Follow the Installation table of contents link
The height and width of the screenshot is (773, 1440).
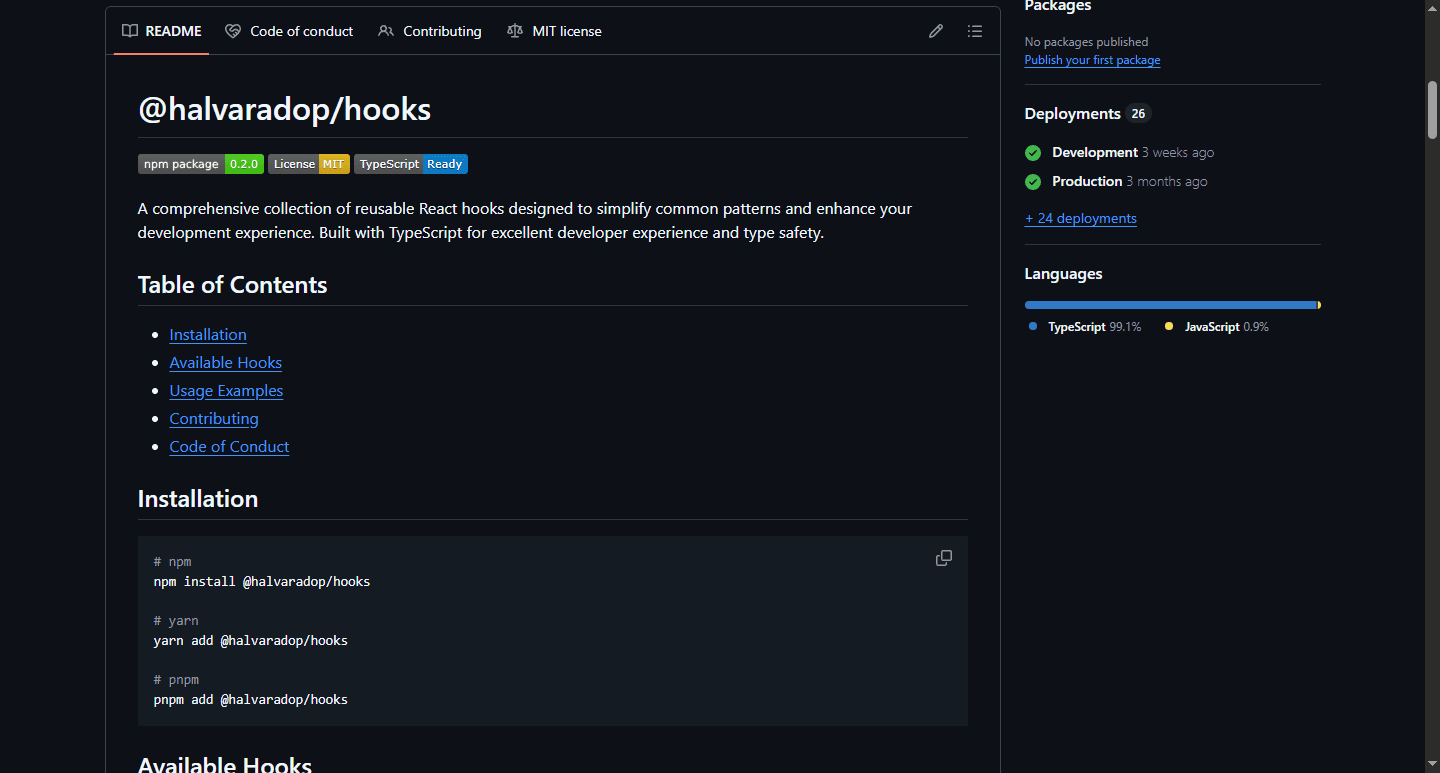[x=208, y=335]
